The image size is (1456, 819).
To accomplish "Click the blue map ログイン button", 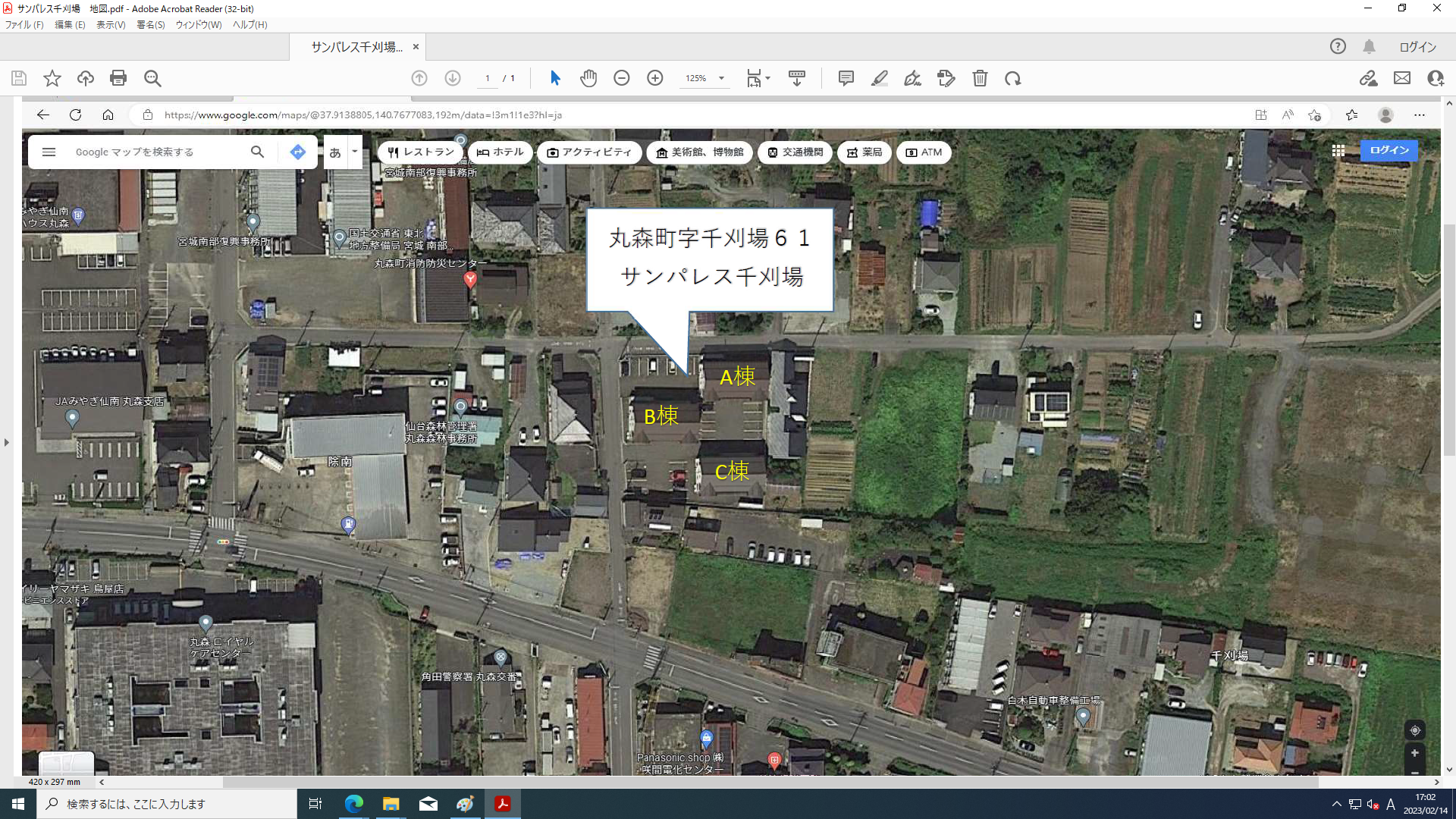I will (x=1389, y=150).
